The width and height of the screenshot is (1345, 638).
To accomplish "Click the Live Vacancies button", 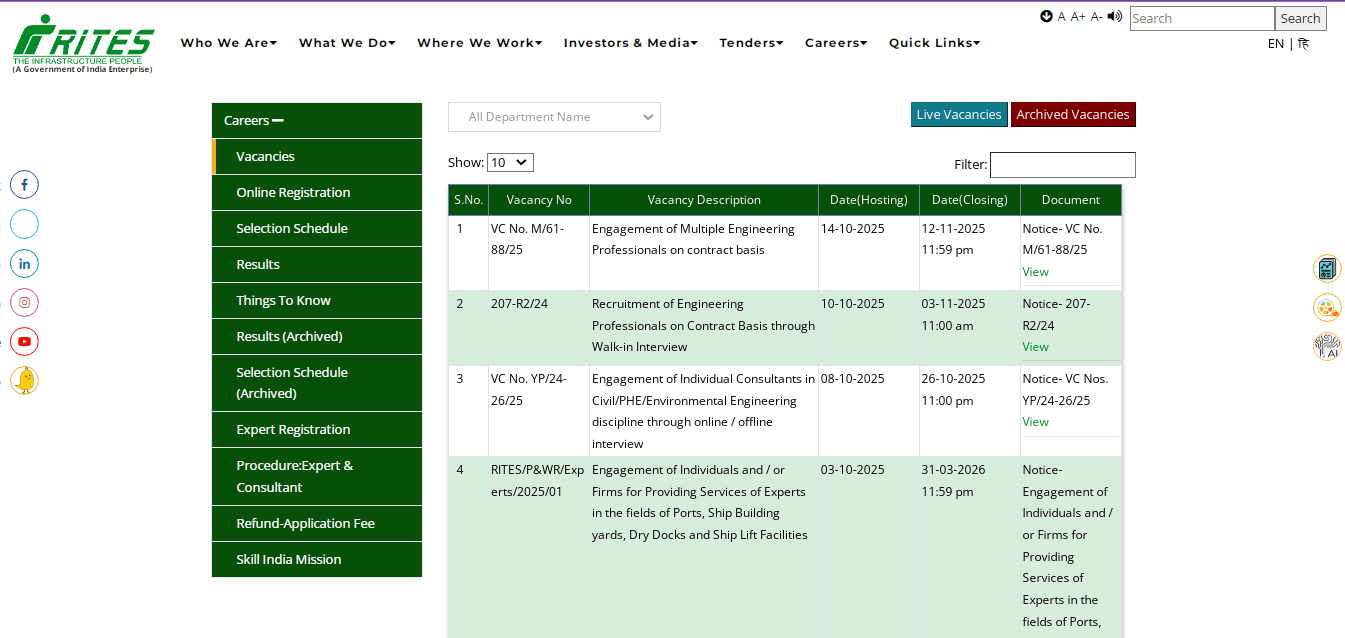I will [x=958, y=115].
